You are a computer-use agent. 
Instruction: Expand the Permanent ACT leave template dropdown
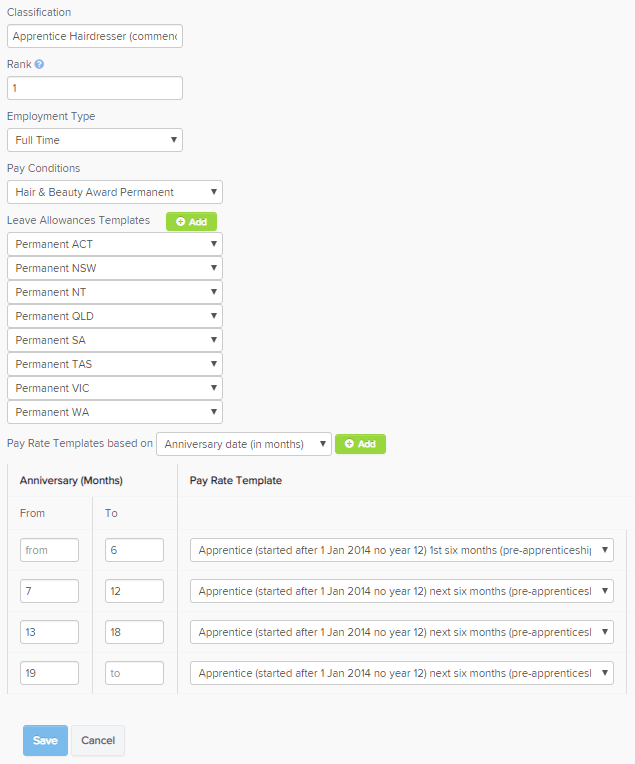point(115,244)
